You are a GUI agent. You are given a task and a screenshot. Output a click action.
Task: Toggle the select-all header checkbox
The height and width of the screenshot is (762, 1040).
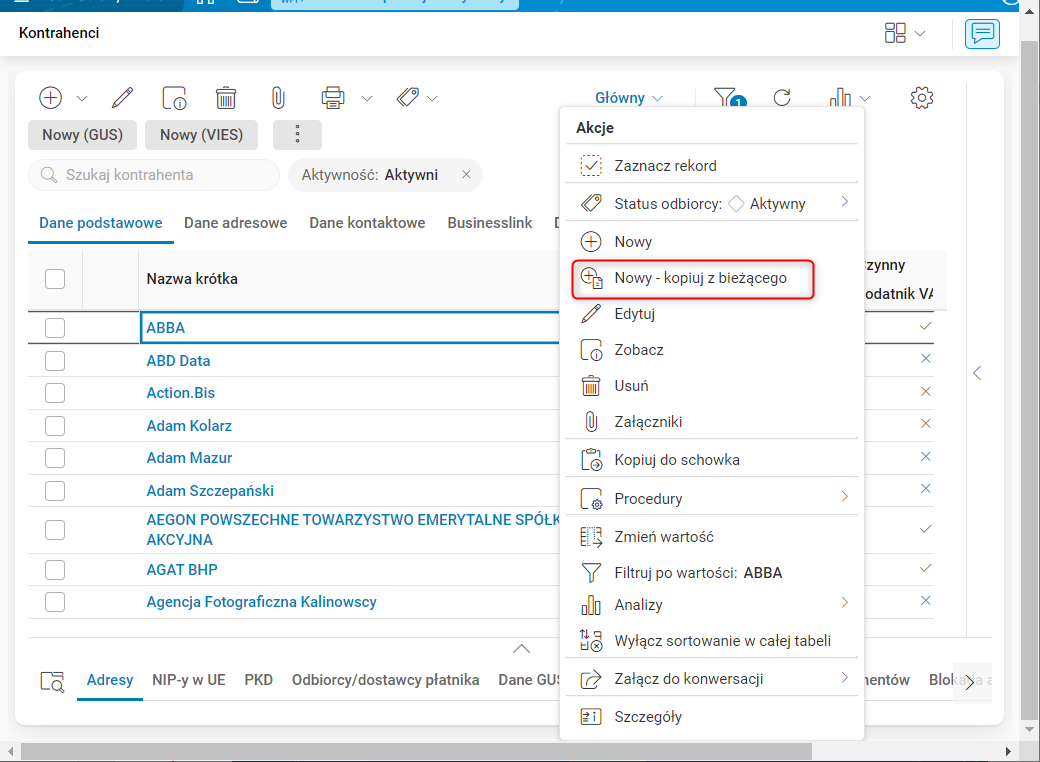click(x=55, y=279)
